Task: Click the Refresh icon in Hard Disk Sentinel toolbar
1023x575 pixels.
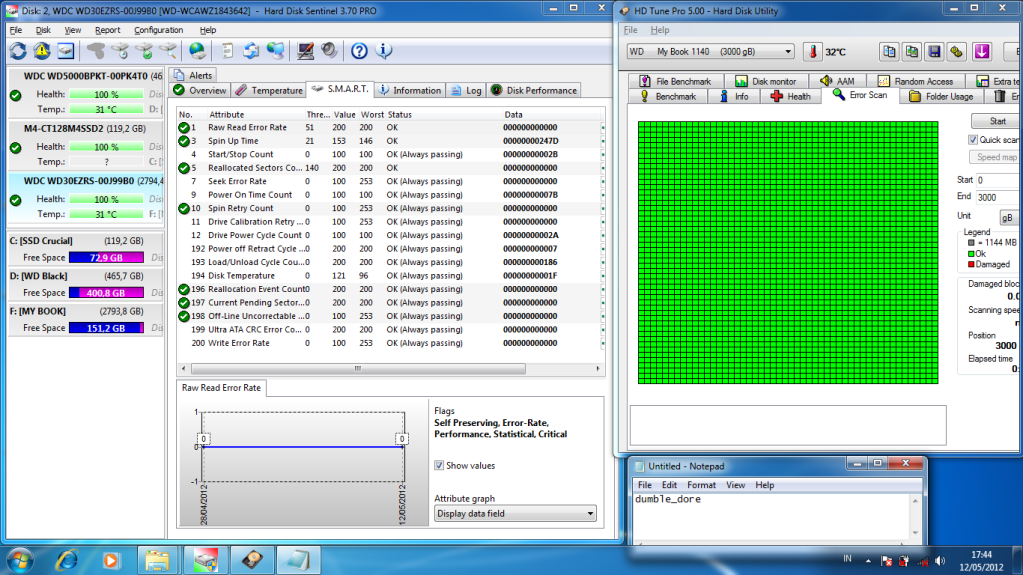Action: click(18, 51)
